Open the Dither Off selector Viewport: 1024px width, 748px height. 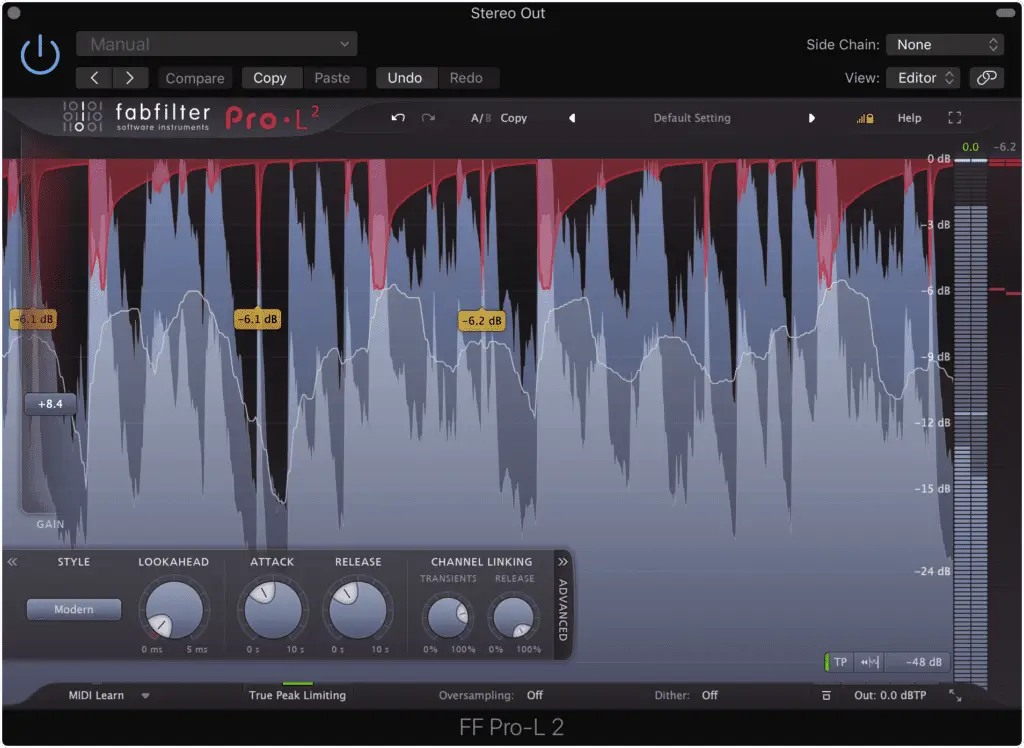pyautogui.click(x=710, y=696)
